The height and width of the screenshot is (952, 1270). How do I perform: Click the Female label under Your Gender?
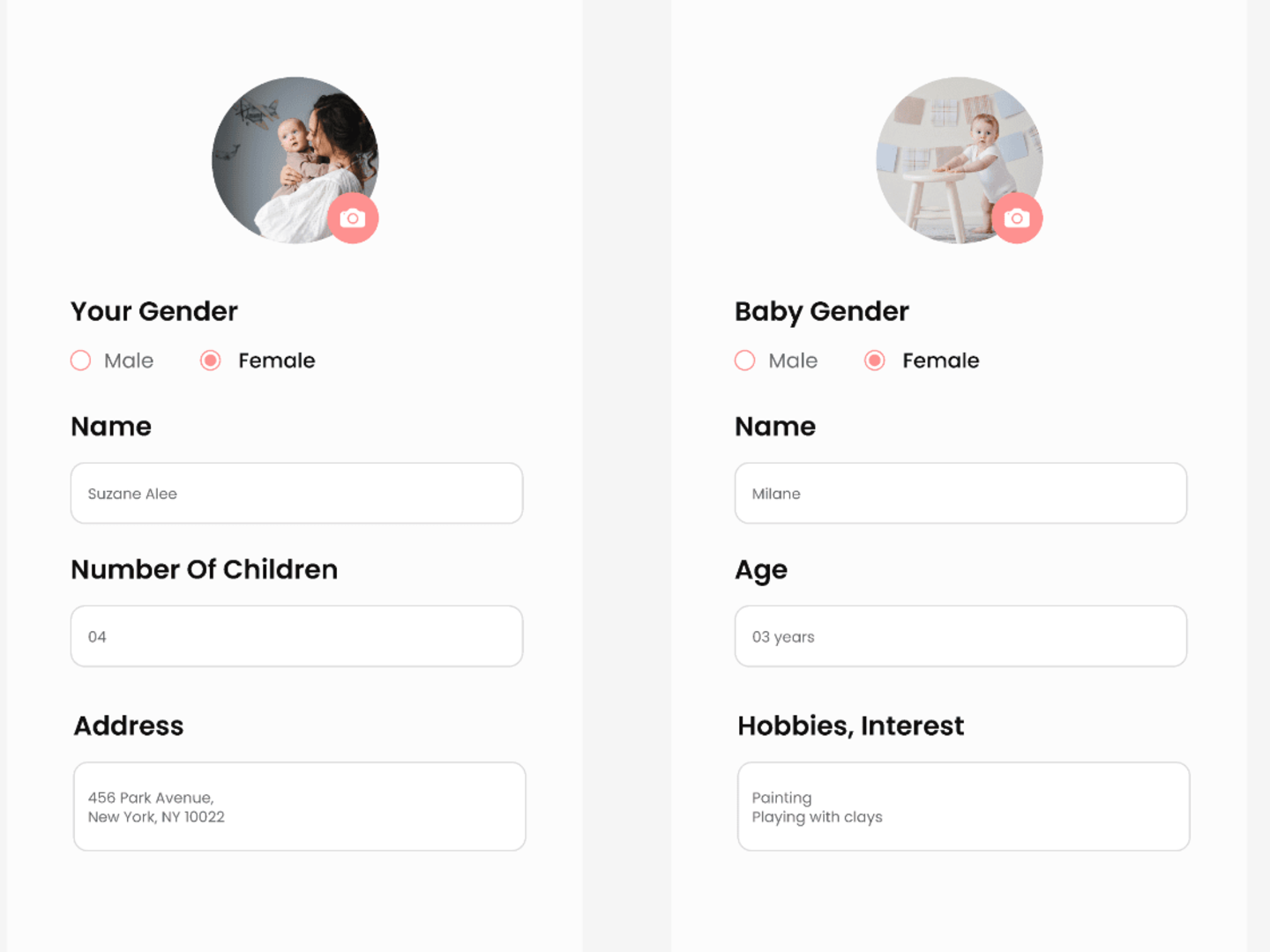pos(277,361)
